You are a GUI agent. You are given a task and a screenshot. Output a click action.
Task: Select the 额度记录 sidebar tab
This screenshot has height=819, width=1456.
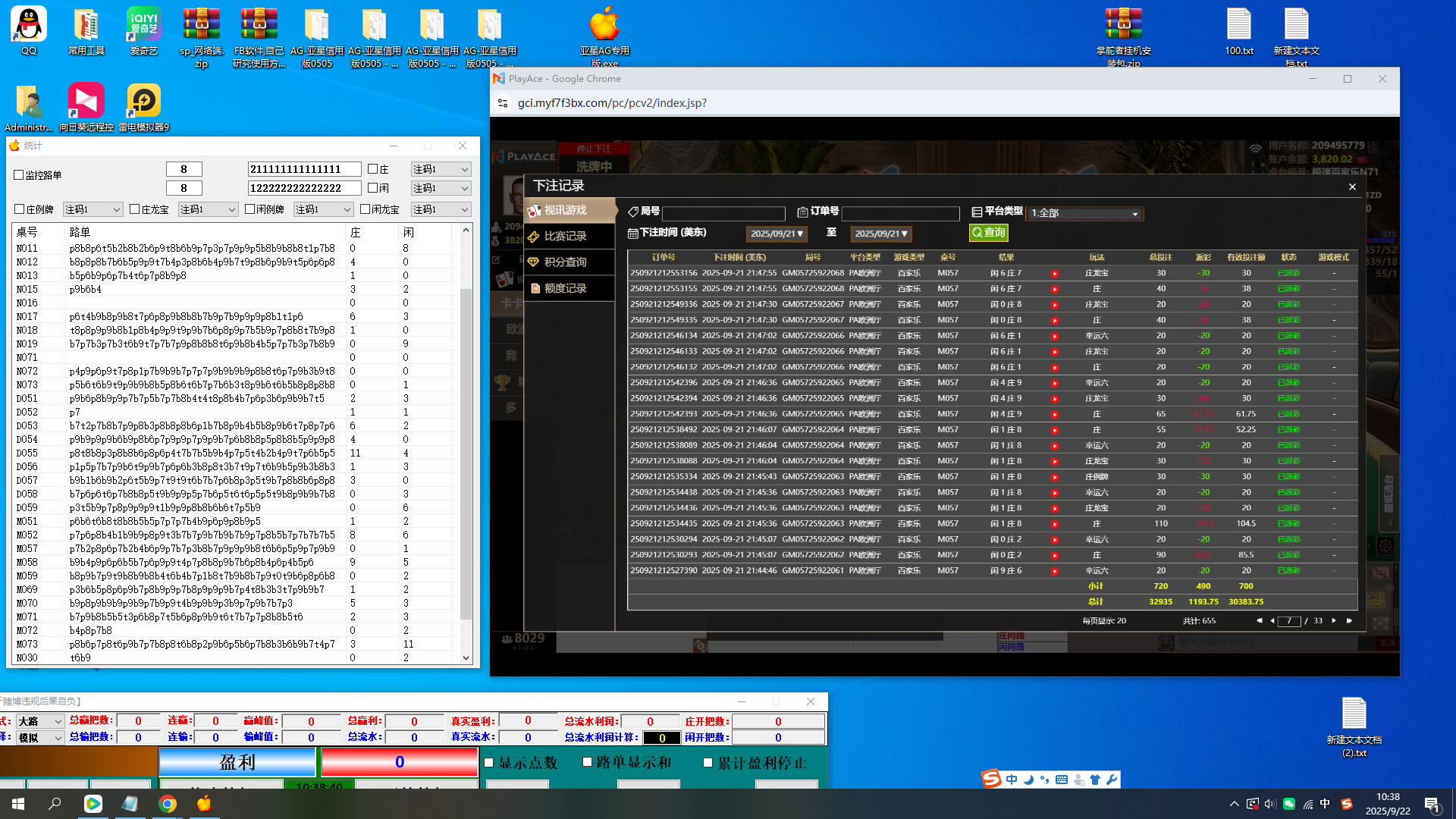565,289
